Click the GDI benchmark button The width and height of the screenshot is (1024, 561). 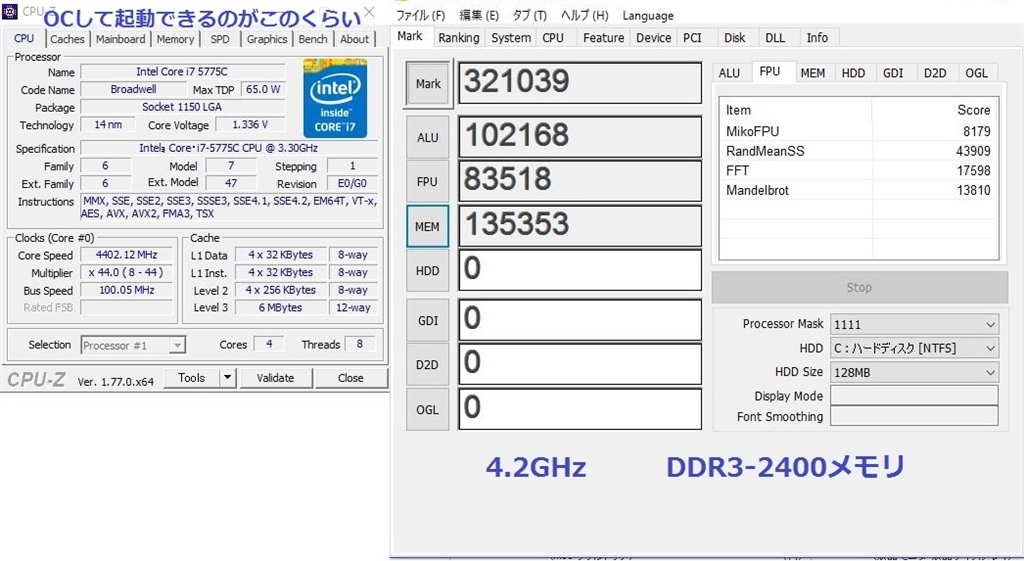pos(428,321)
